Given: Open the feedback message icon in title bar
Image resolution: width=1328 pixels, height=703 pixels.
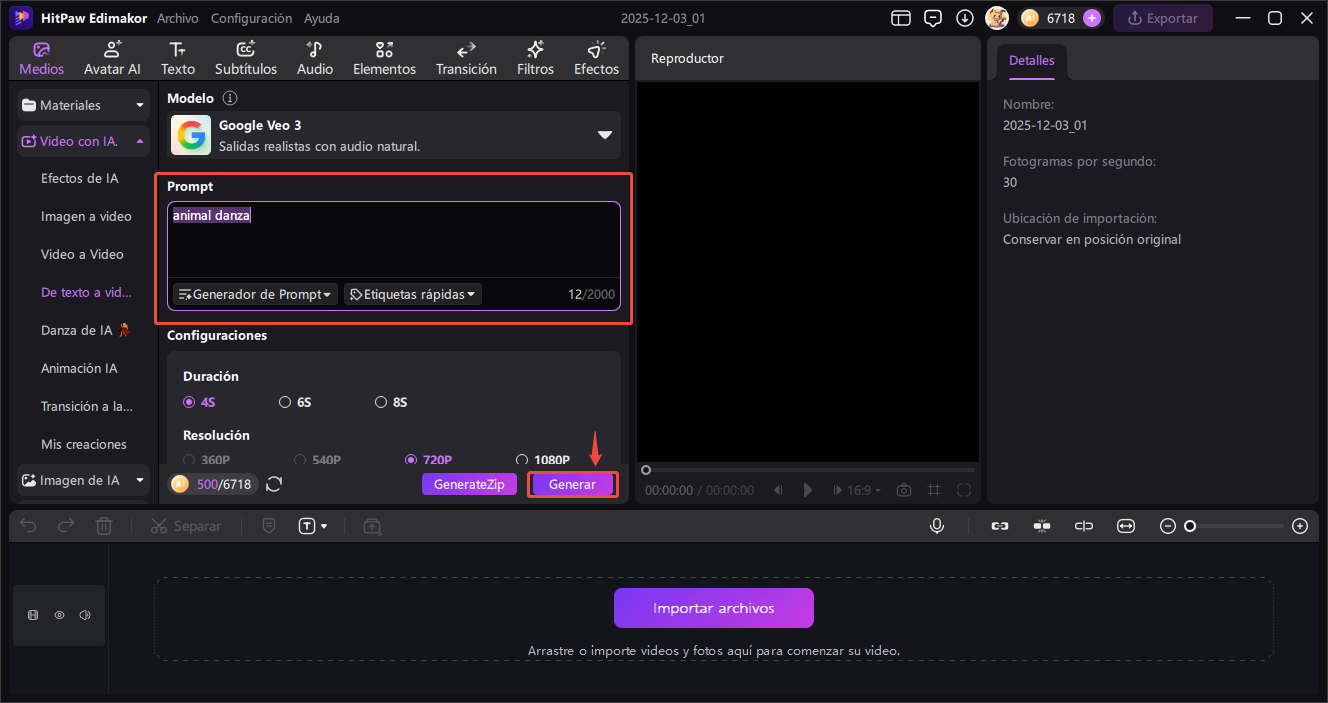Looking at the screenshot, I should 933,18.
